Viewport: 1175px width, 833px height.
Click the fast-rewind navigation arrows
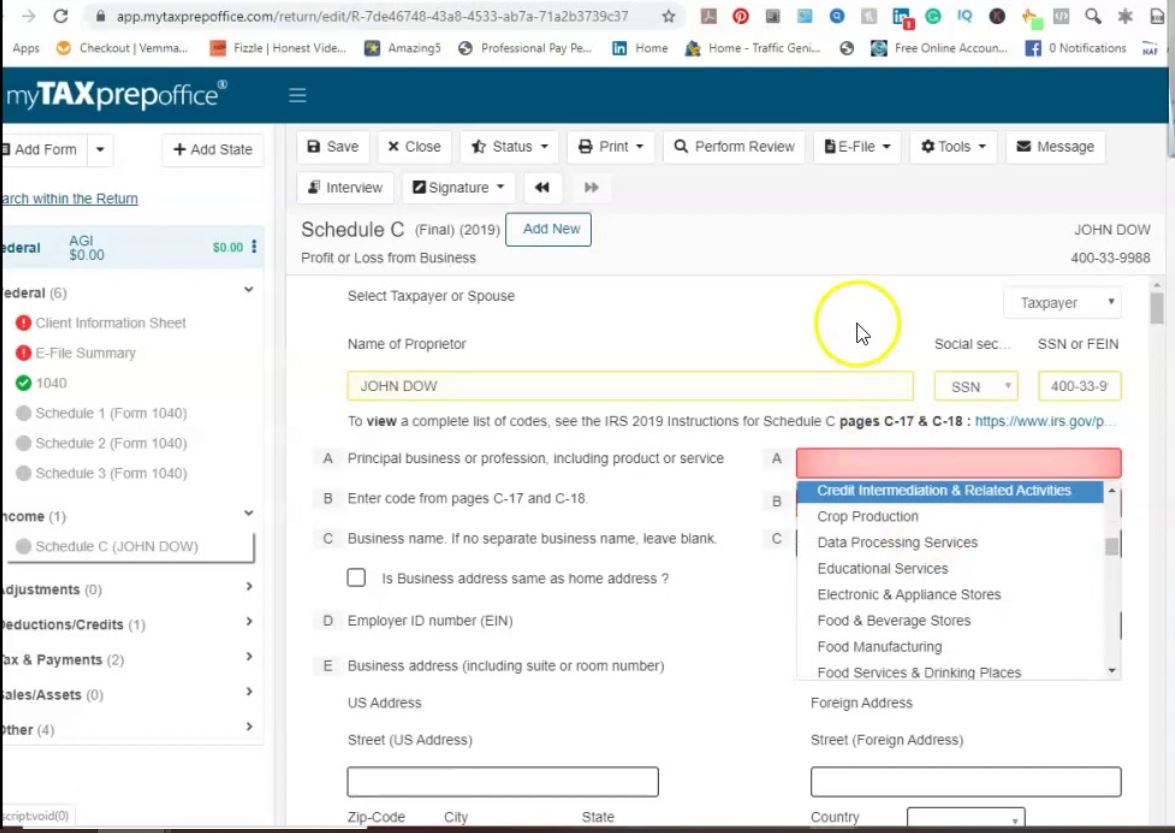[542, 187]
